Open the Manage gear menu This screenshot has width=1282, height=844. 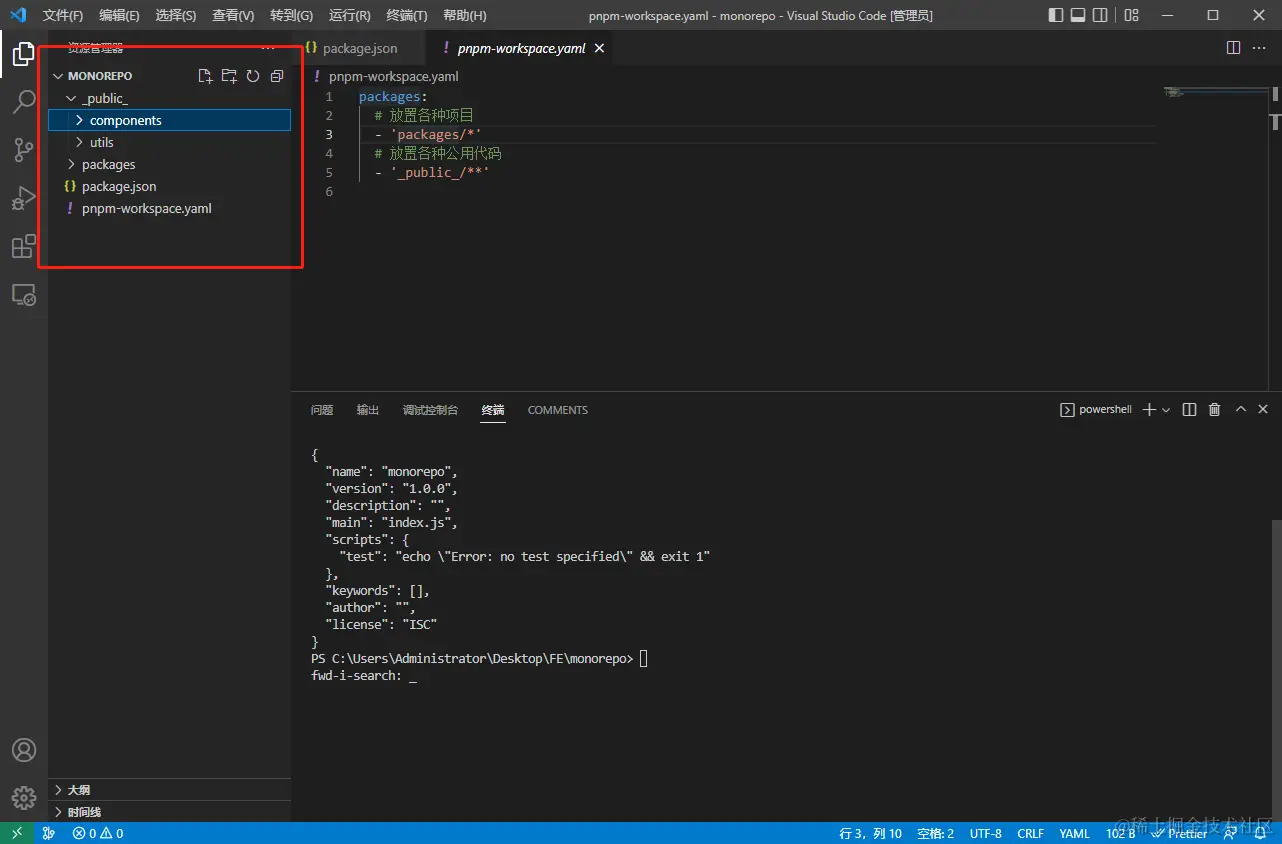coord(24,797)
